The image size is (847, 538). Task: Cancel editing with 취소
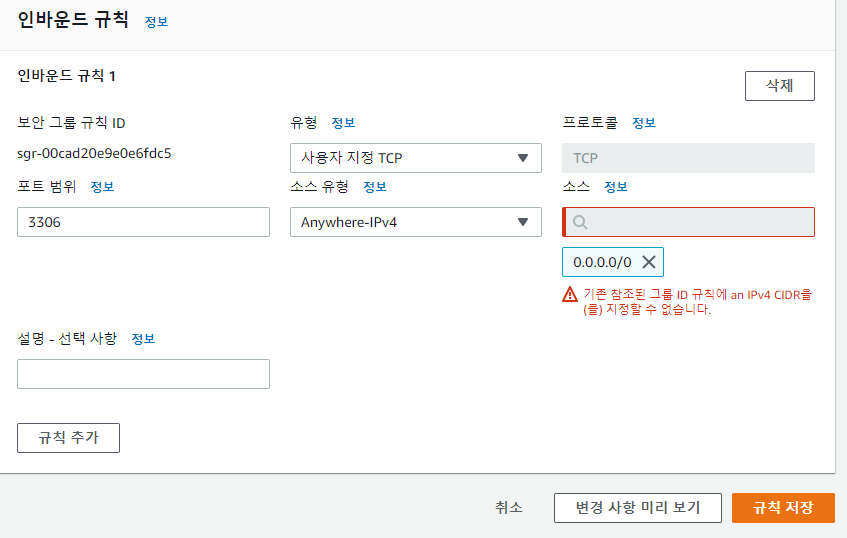(x=509, y=508)
